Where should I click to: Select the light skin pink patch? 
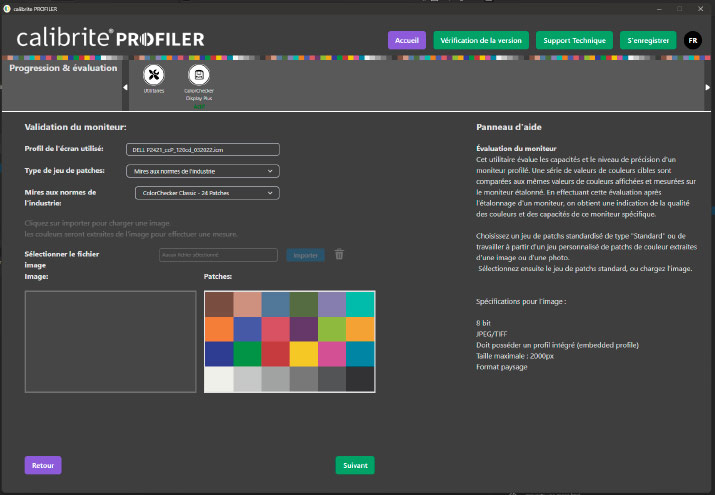pyautogui.click(x=247, y=304)
